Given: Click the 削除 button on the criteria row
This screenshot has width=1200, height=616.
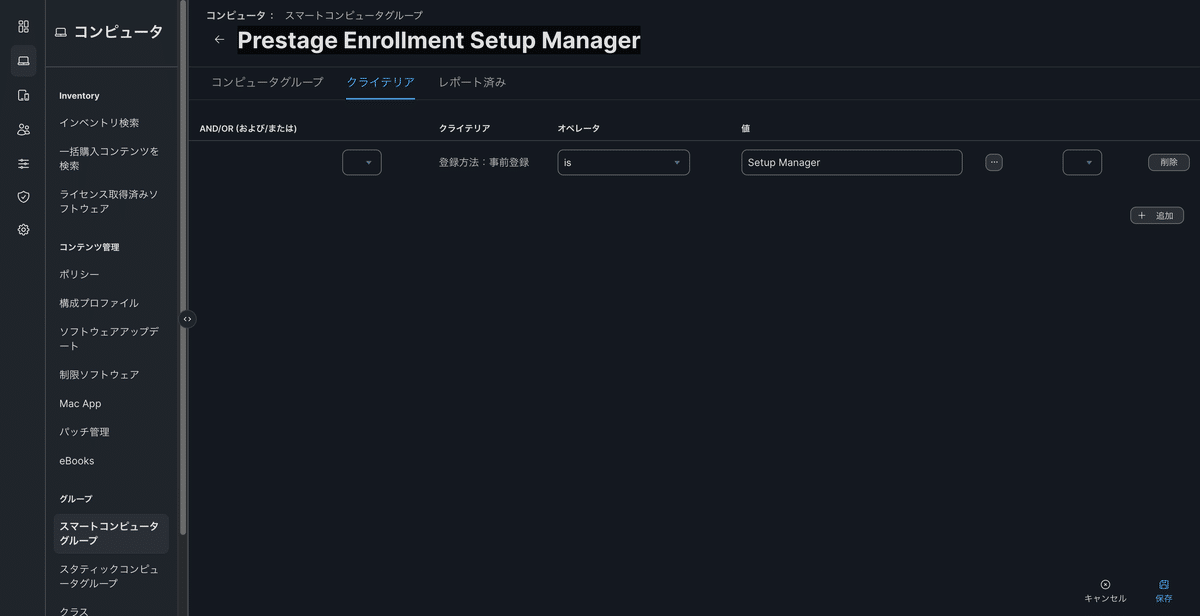Looking at the screenshot, I should click(x=1167, y=161).
